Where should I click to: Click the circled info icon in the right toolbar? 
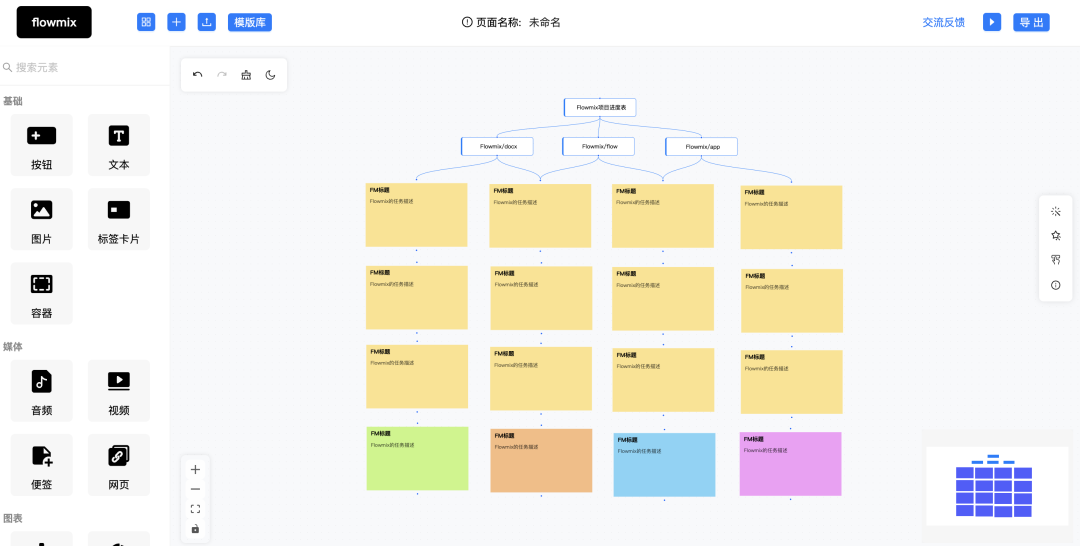click(x=1055, y=285)
